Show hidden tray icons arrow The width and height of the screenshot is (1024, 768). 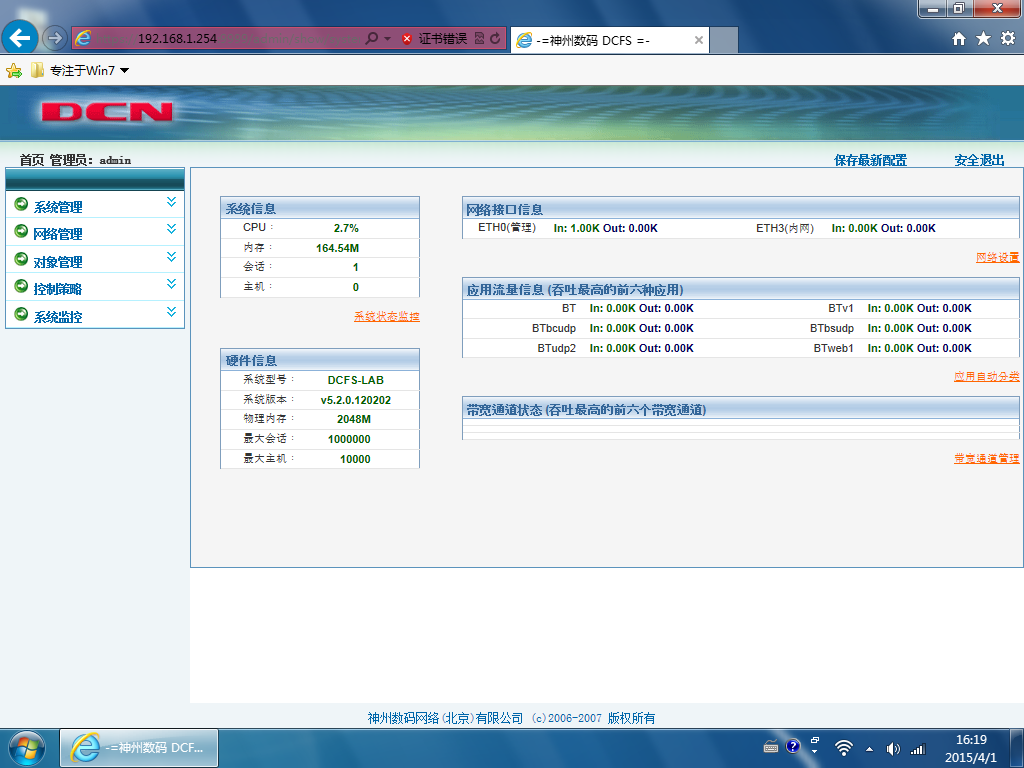[869, 749]
